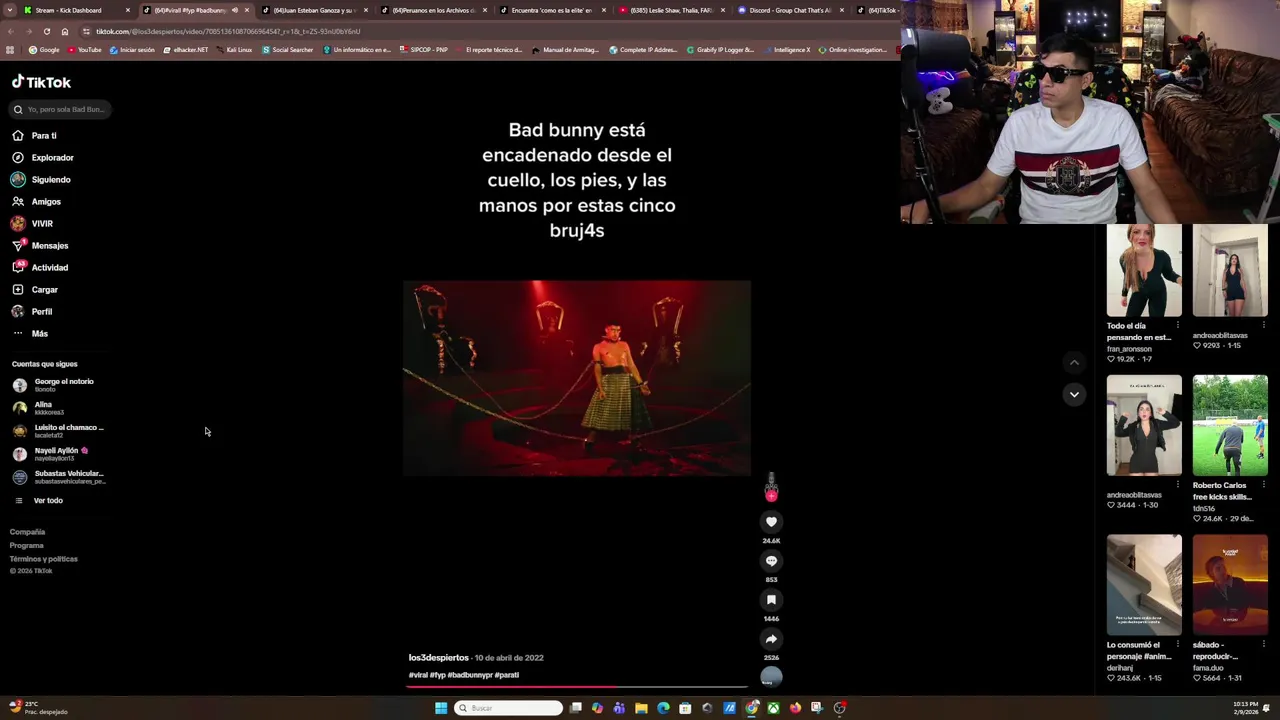Click the taskbar Buscar search box
1280x720 pixels.
[508, 708]
